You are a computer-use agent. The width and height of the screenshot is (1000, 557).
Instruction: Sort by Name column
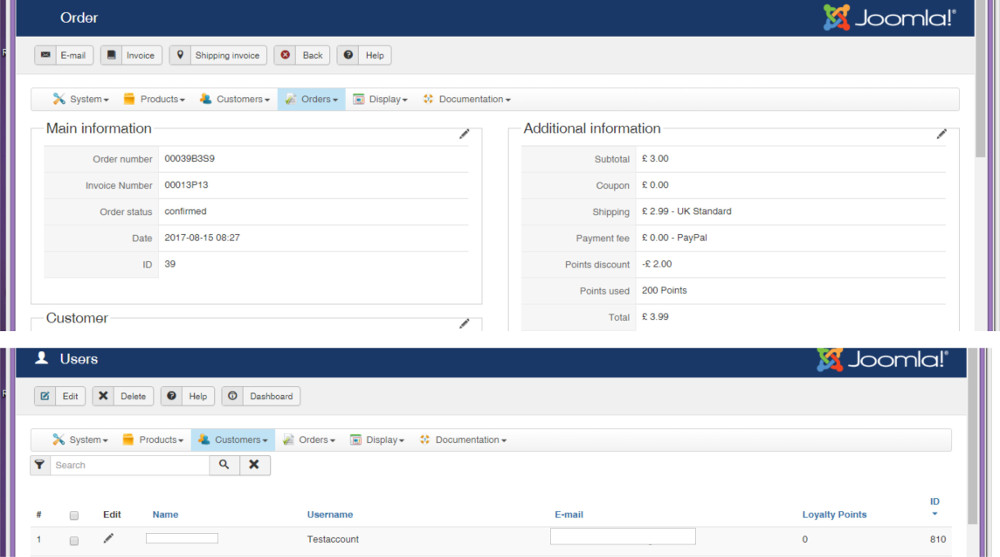click(165, 514)
